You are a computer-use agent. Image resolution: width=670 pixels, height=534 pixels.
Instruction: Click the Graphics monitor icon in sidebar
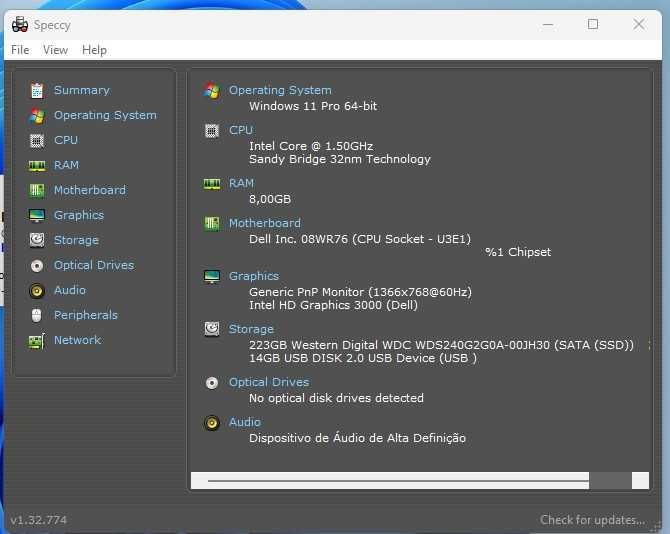tap(37, 216)
